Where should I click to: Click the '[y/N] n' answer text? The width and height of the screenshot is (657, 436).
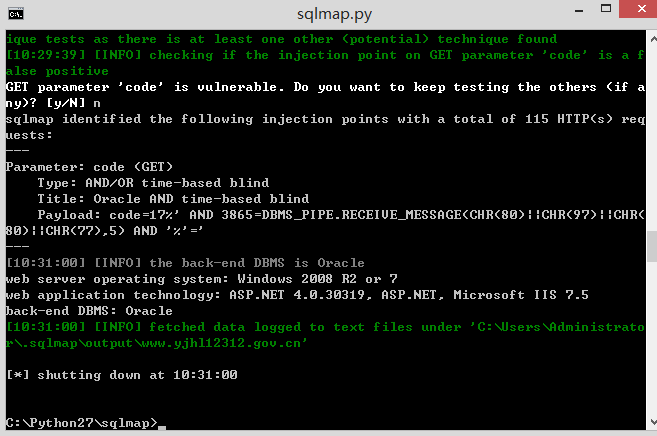pyautogui.click(x=73, y=103)
